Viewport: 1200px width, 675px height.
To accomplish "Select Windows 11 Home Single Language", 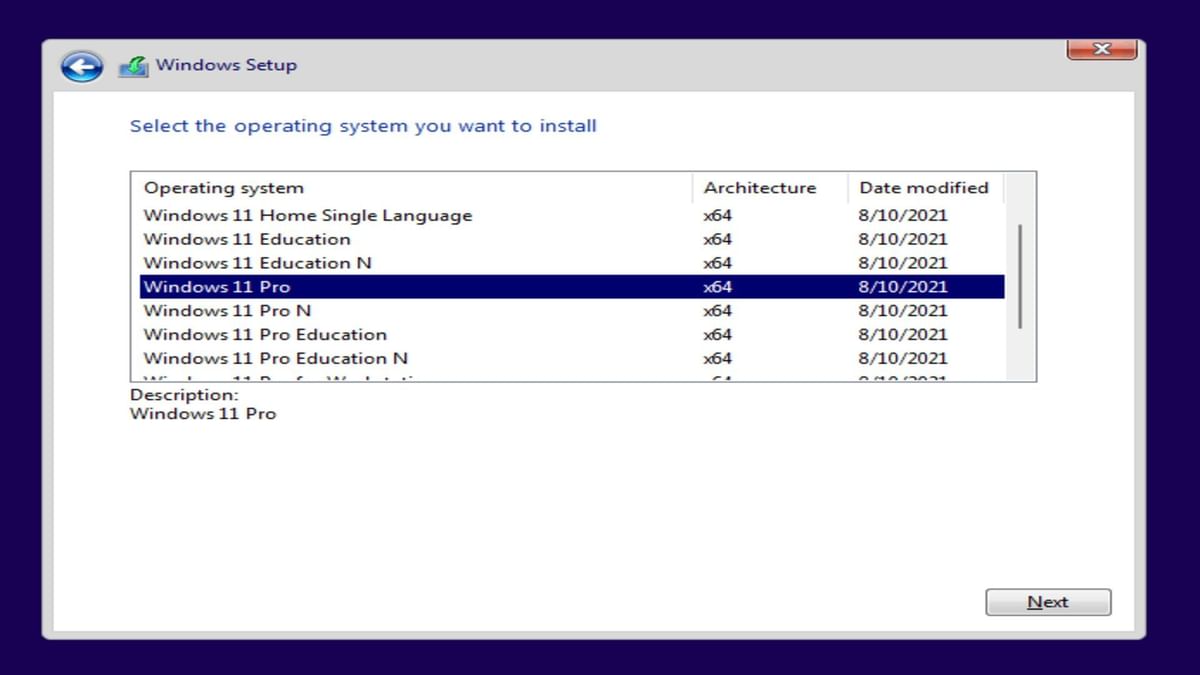I will point(308,215).
